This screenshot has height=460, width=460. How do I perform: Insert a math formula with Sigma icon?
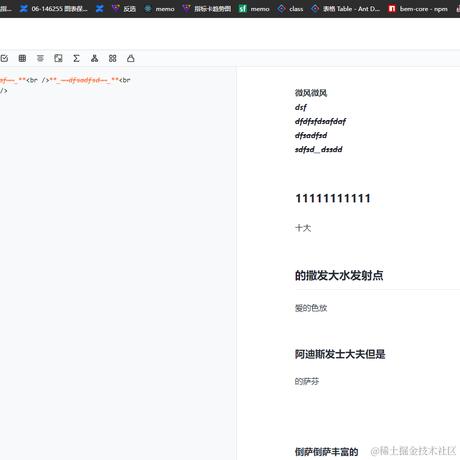point(76,59)
